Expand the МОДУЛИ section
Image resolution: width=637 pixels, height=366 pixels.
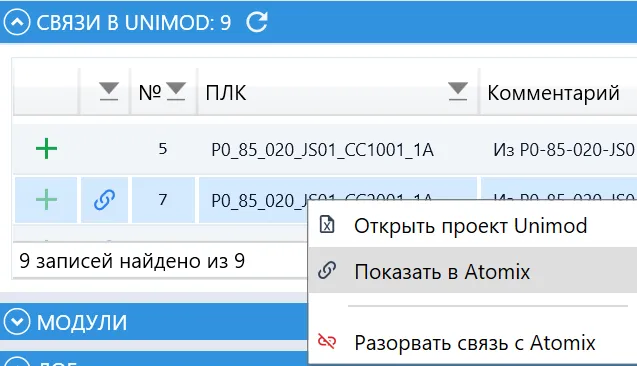tap(17, 322)
